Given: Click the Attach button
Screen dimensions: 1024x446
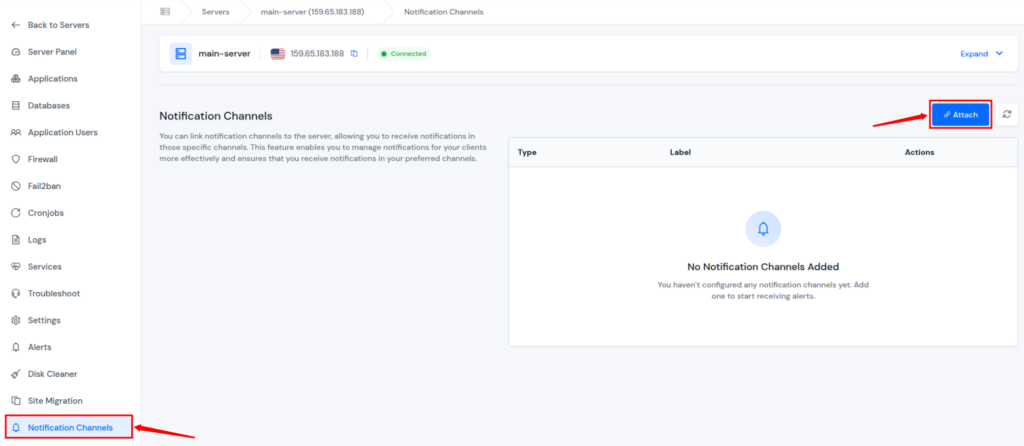Looking at the screenshot, I should (960, 115).
